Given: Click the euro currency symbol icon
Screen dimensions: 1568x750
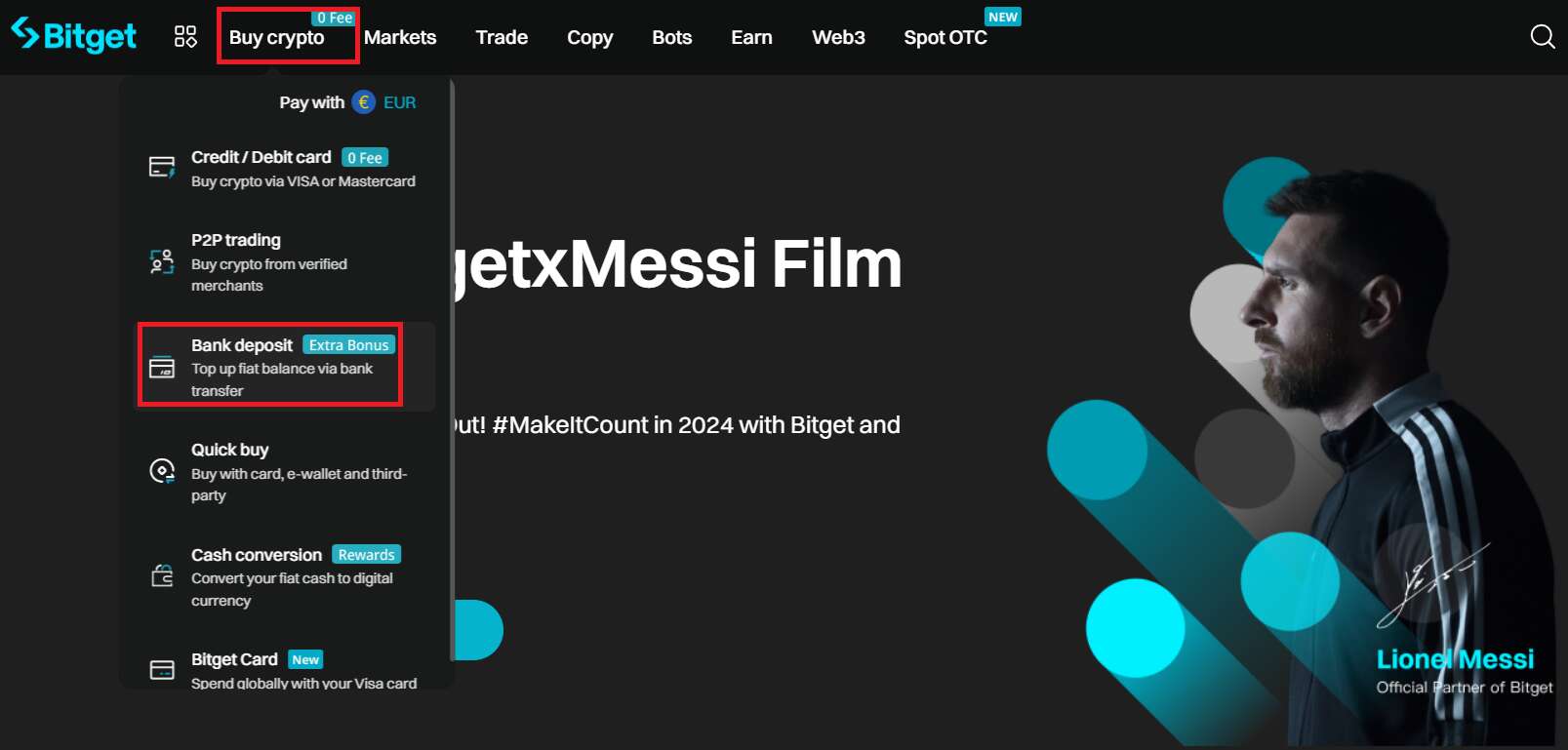Looking at the screenshot, I should tap(363, 102).
